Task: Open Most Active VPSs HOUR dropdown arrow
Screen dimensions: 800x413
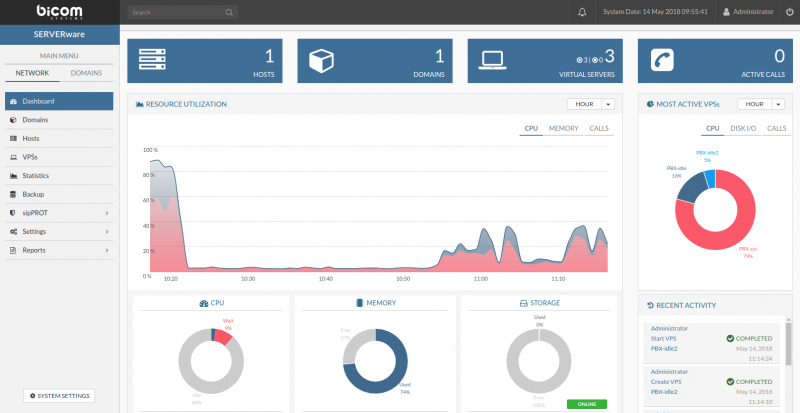Action: pos(778,104)
